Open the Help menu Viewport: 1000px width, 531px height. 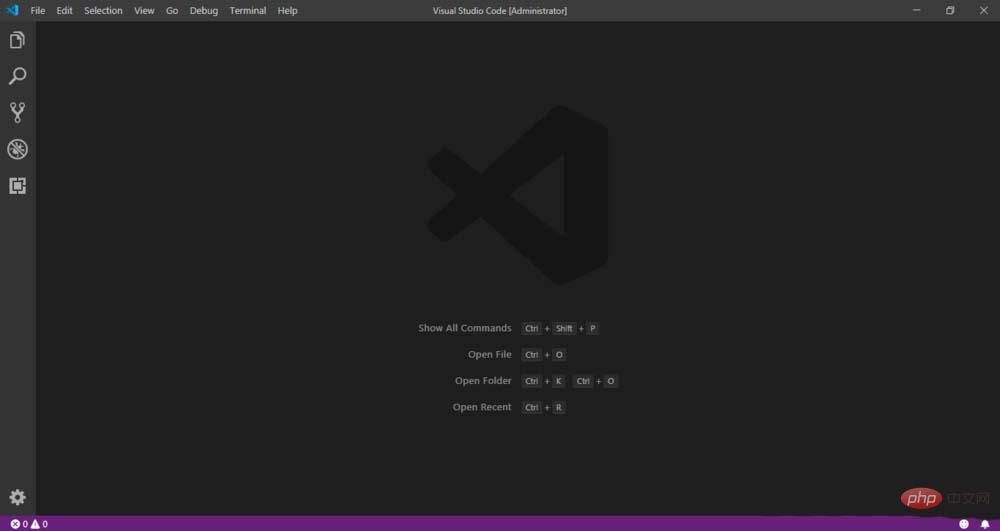pos(288,11)
